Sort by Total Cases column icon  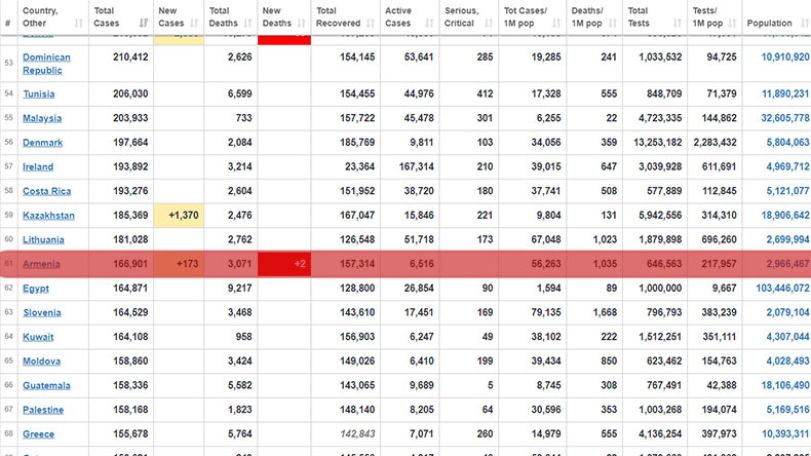[144, 23]
